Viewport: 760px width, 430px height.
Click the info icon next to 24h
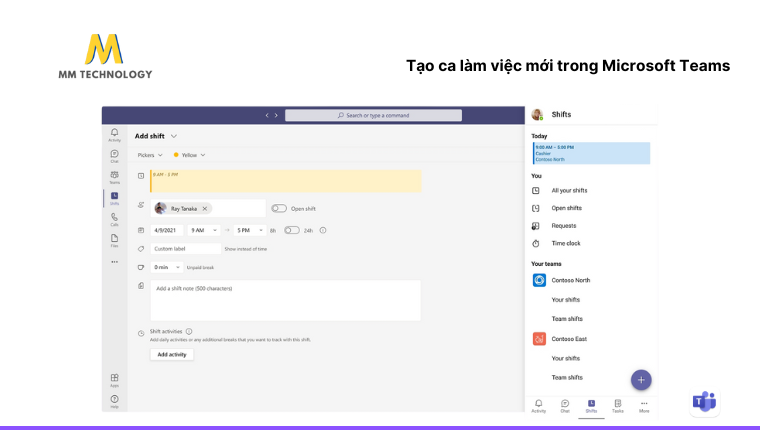[323, 230]
